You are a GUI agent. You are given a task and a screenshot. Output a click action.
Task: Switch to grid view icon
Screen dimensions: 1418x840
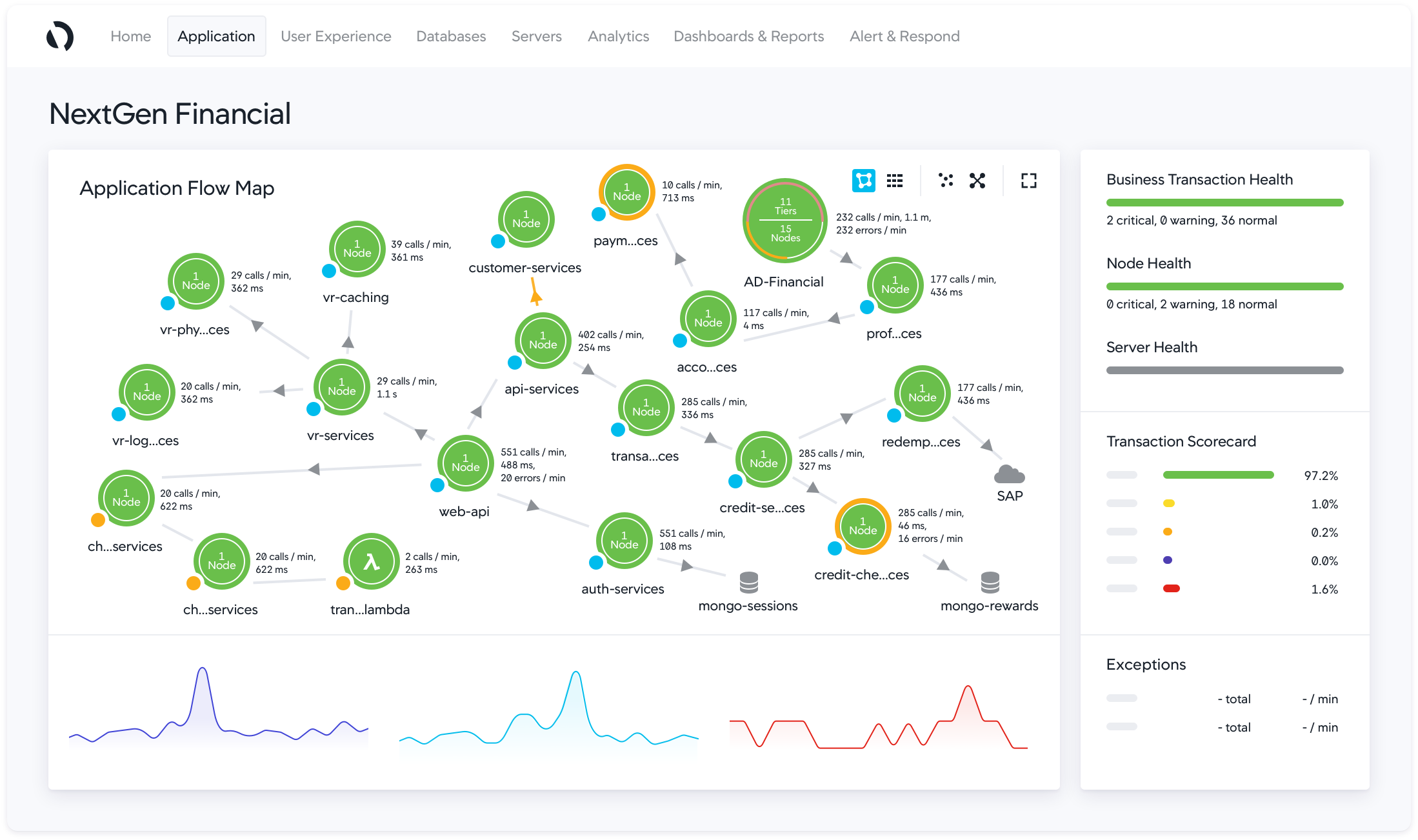895,181
